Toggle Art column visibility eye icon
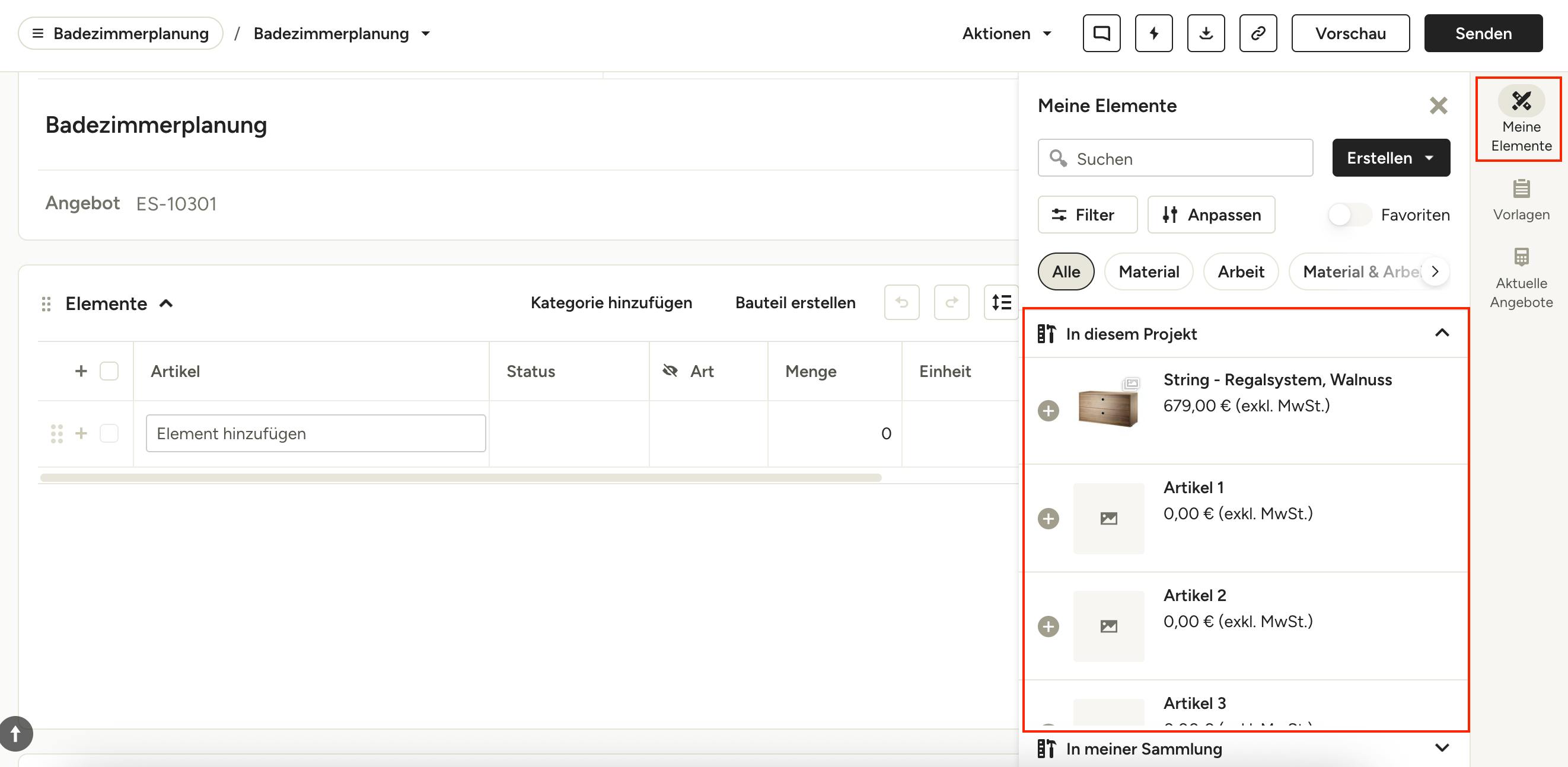Screen dimensions: 1568x767 [x=670, y=371]
